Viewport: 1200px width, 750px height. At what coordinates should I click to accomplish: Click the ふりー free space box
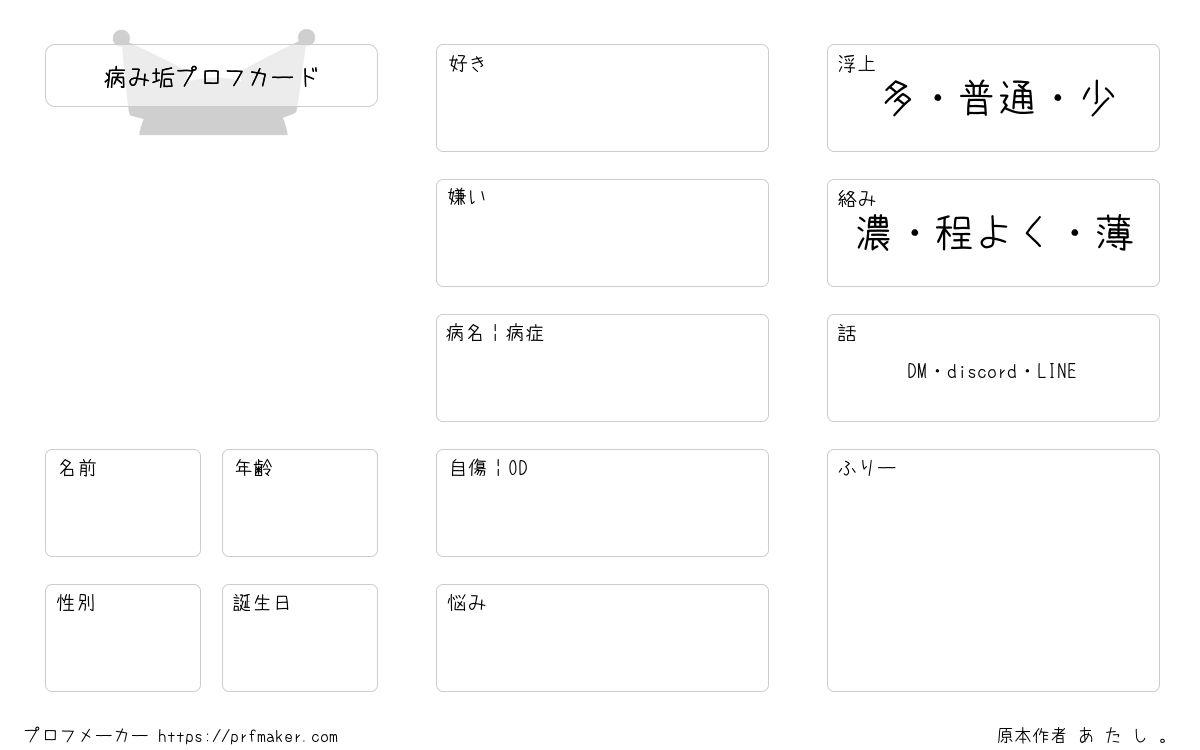[993, 570]
